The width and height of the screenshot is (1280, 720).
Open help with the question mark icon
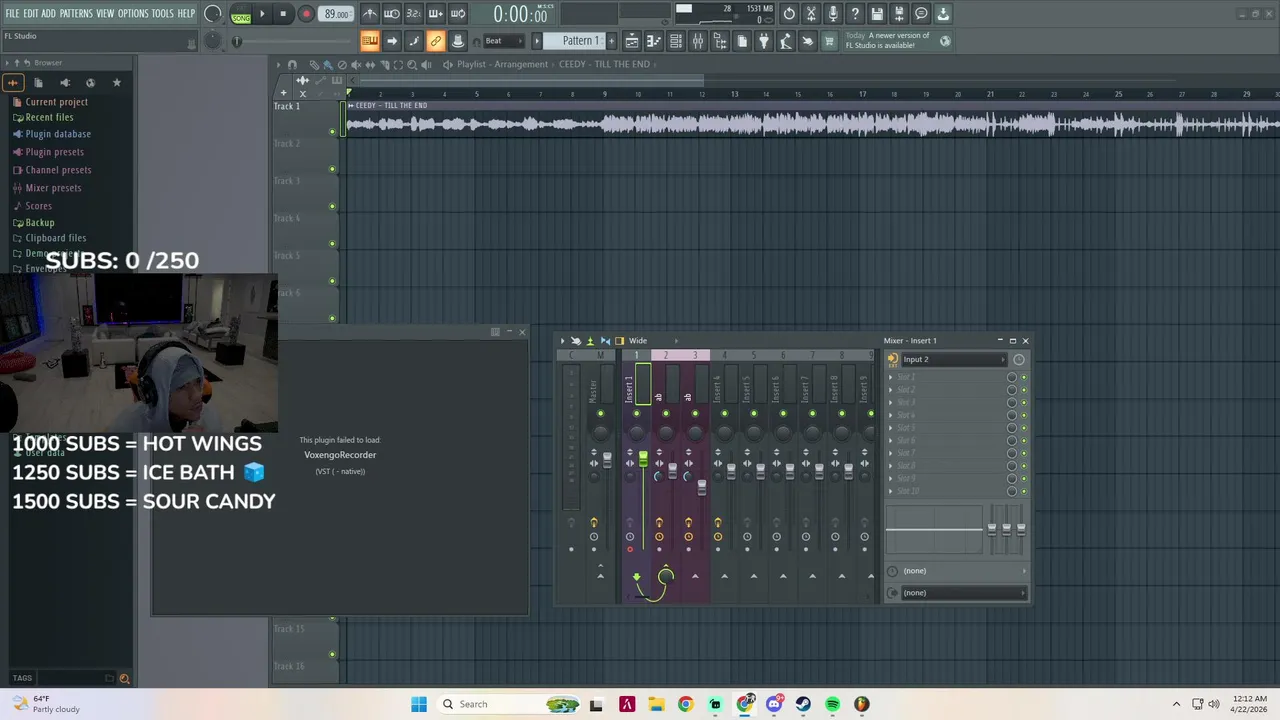855,14
